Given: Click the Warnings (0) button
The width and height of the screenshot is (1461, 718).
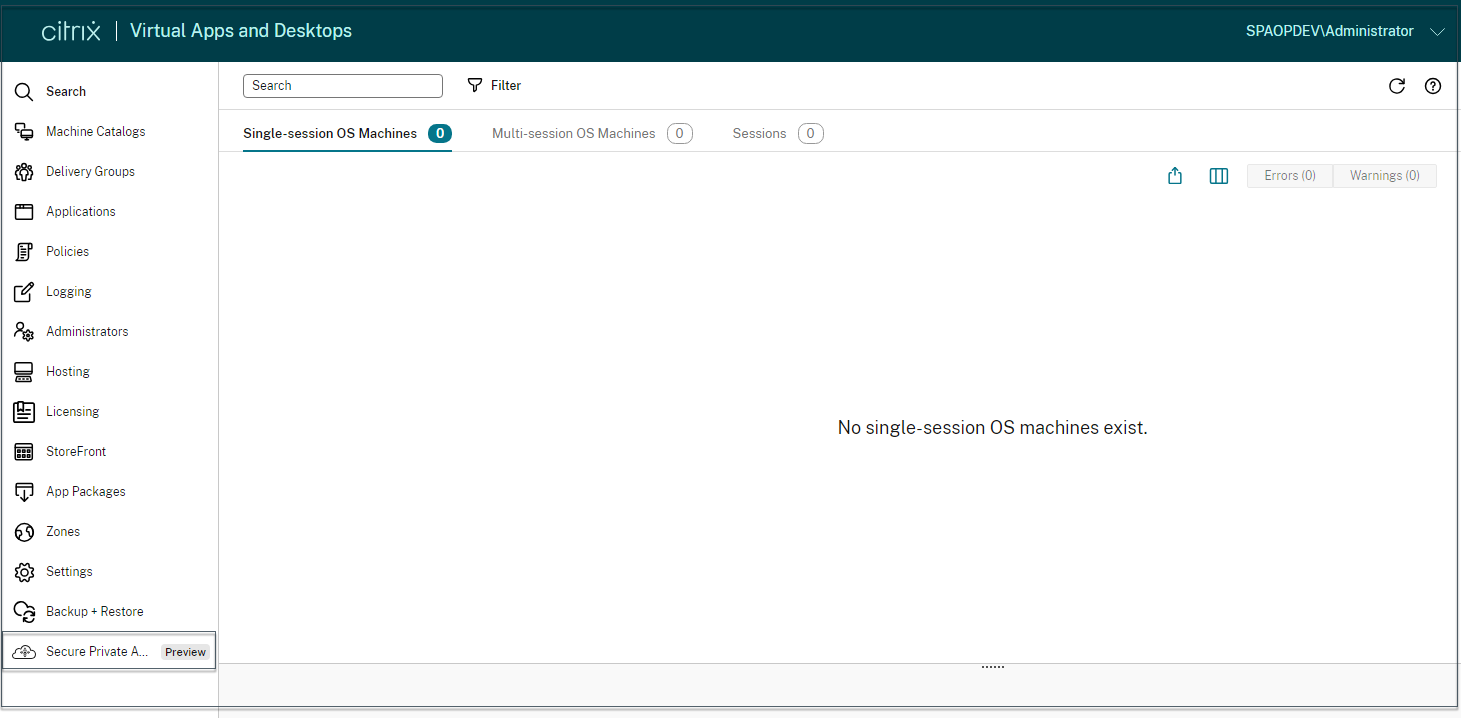Looking at the screenshot, I should pos(1385,176).
